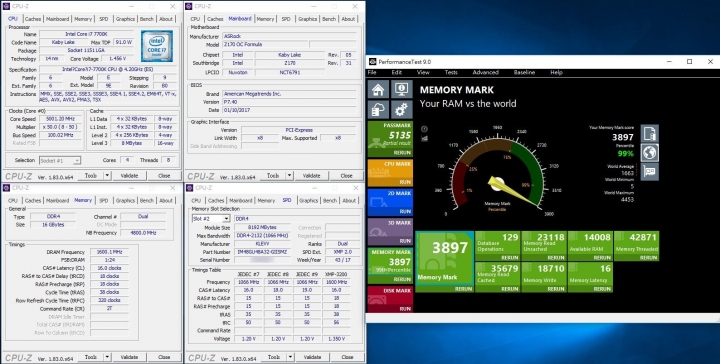Click Validate button in Mainboard window
This screenshot has width=720, height=364.
click(311, 175)
